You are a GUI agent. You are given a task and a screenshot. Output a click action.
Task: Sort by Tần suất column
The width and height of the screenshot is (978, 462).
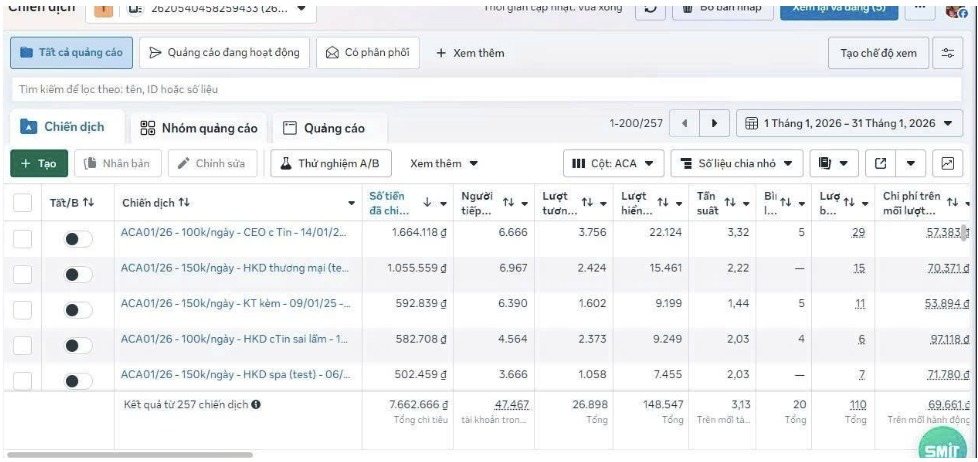coord(730,203)
